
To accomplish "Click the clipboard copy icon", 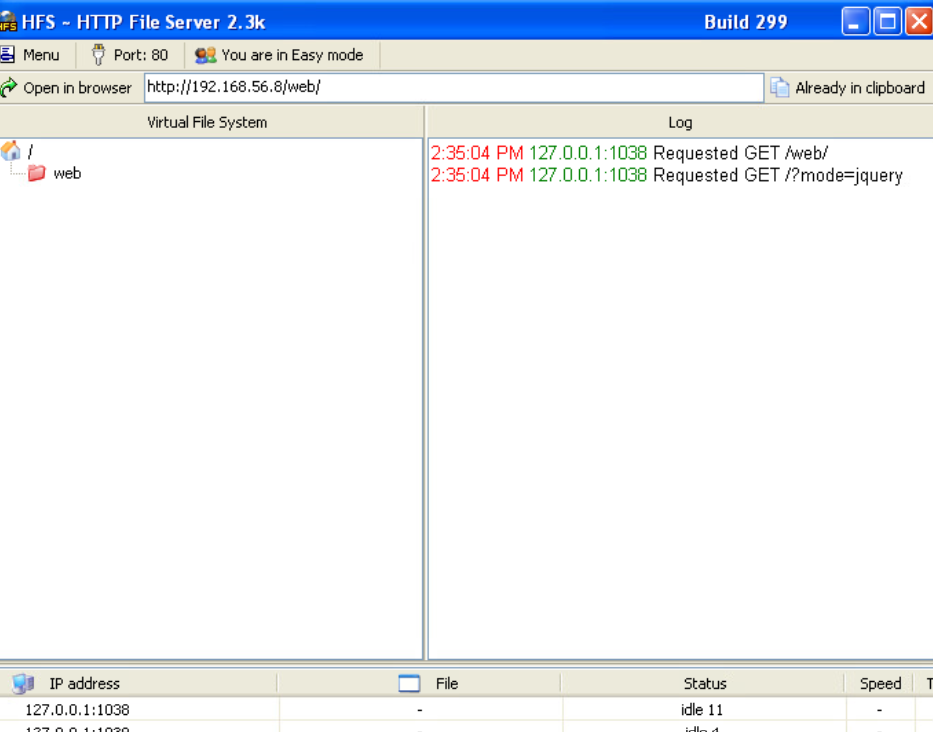I will tap(779, 87).
